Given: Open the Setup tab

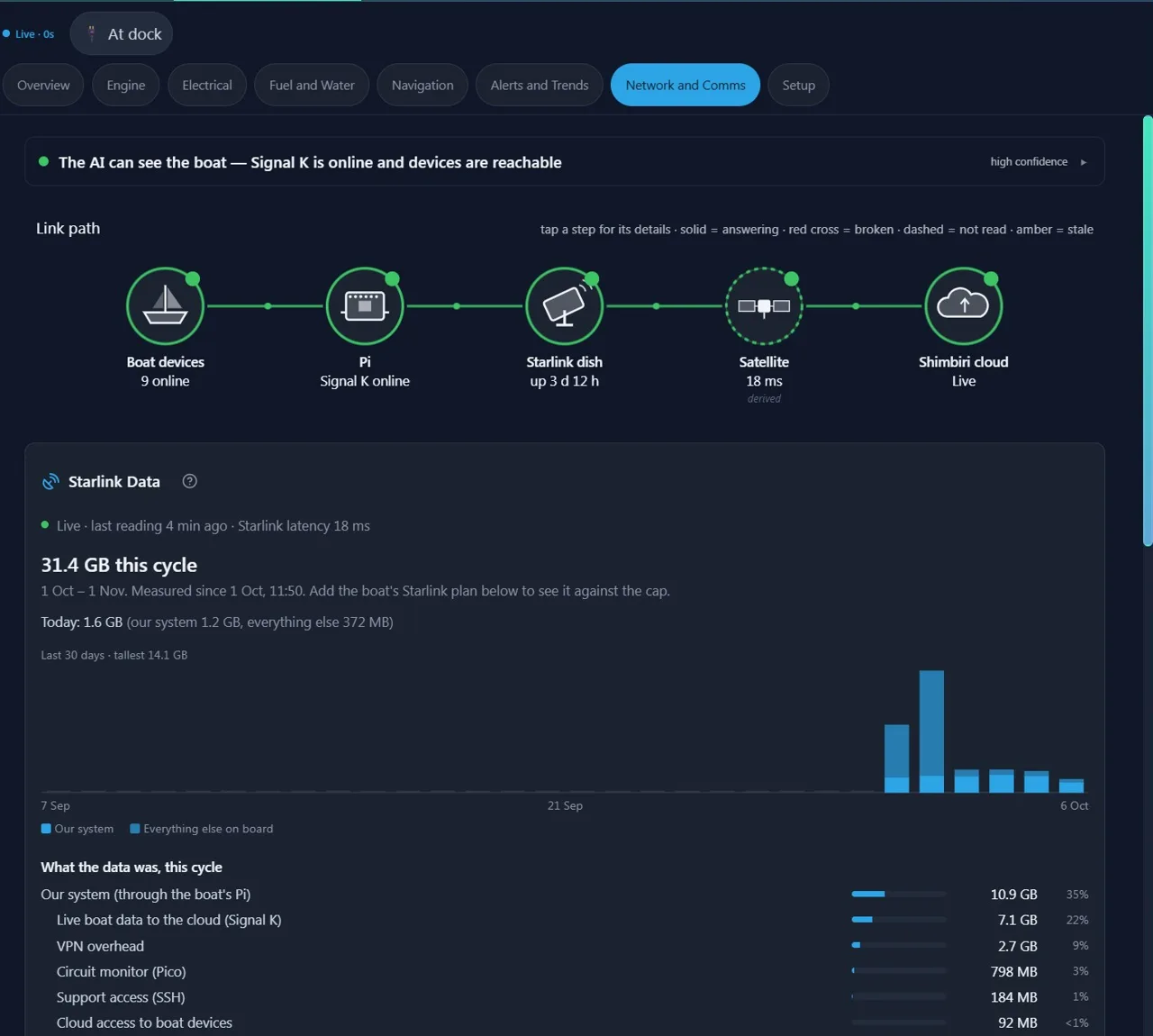Looking at the screenshot, I should click(799, 85).
